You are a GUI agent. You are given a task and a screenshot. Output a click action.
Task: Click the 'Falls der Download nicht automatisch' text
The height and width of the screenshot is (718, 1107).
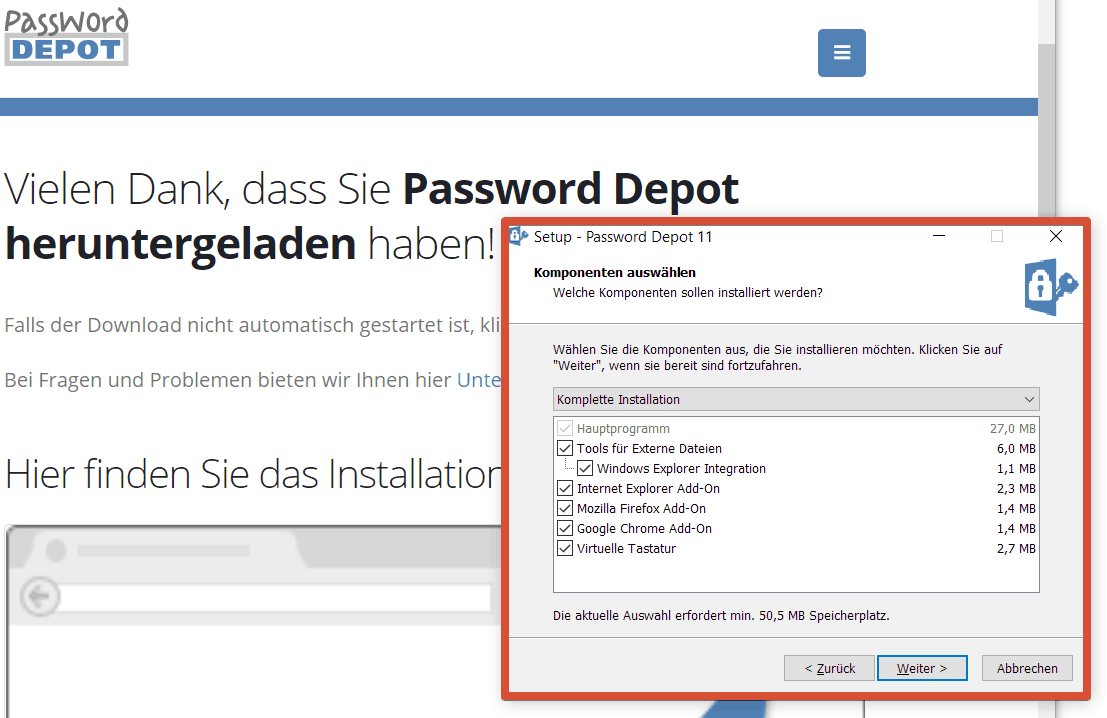[x=252, y=325]
